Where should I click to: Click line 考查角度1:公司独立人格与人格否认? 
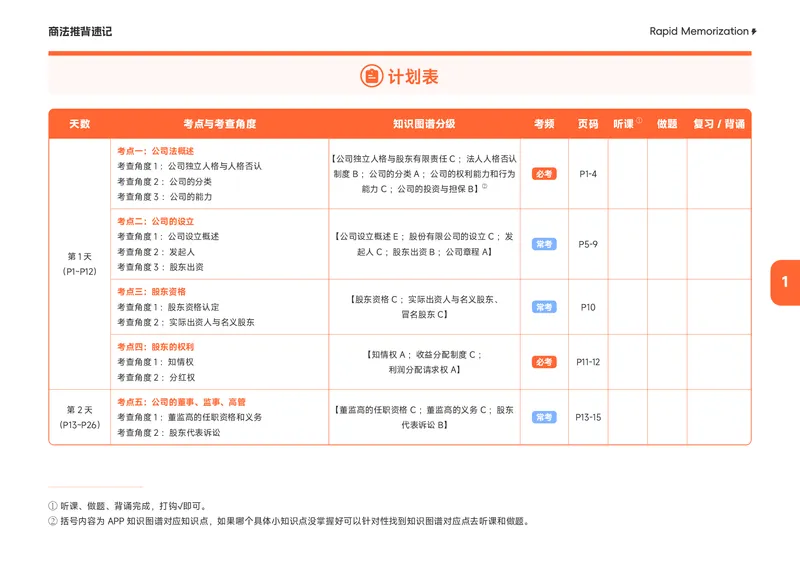pyautogui.click(x=189, y=166)
